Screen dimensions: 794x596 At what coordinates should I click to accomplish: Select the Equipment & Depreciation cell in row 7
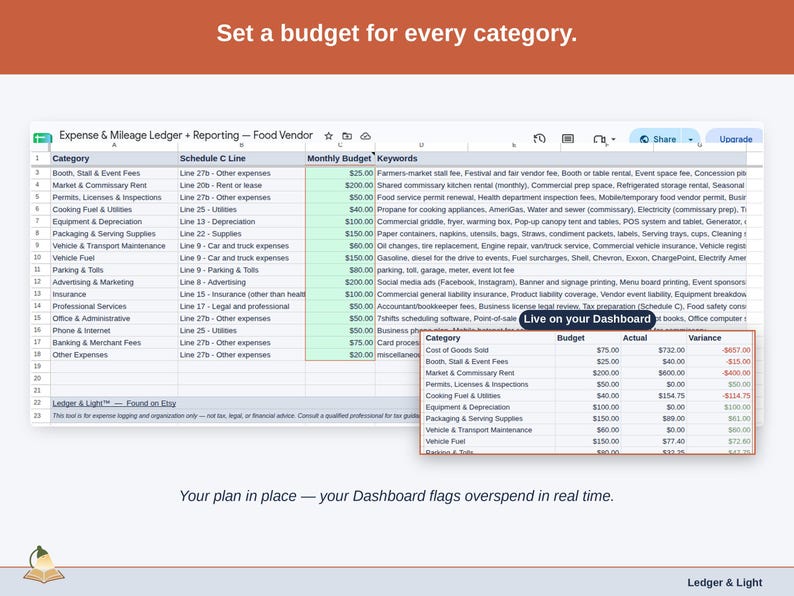(x=114, y=222)
